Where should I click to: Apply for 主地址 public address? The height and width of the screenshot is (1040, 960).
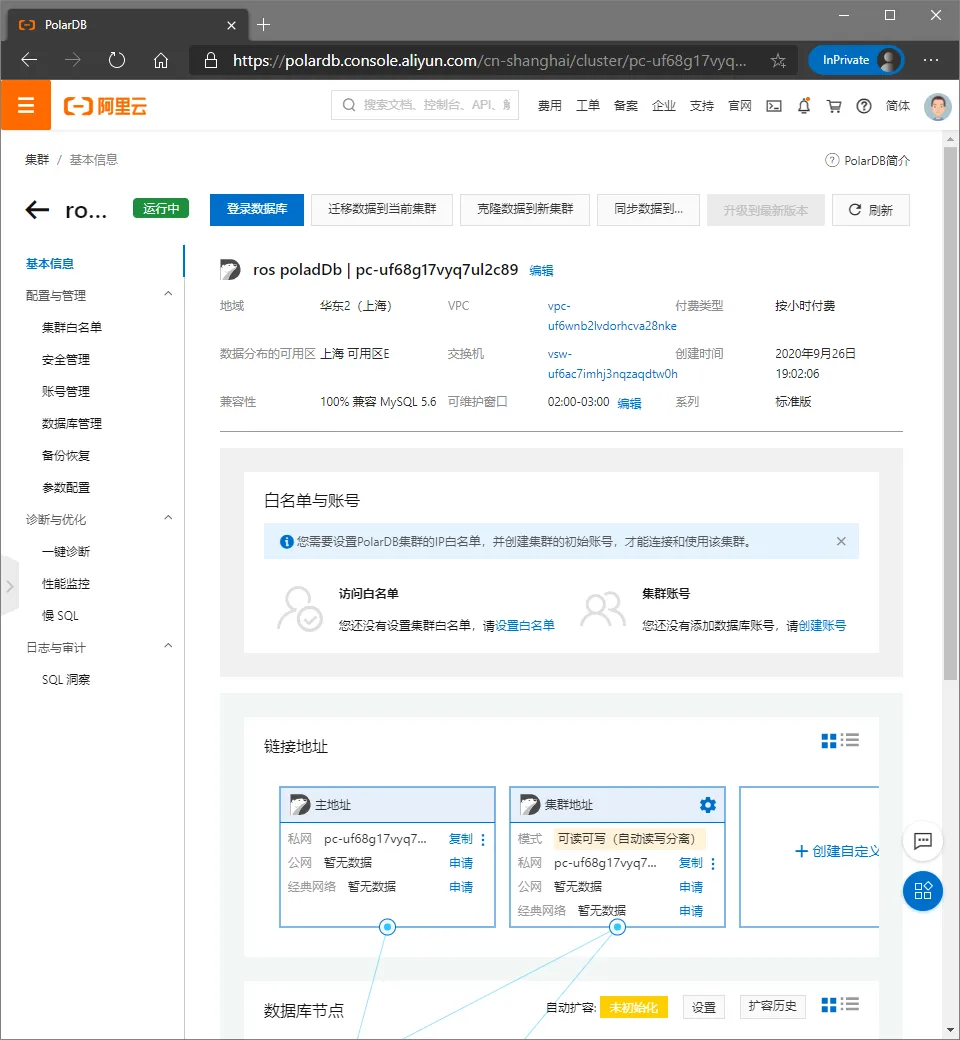coord(460,863)
